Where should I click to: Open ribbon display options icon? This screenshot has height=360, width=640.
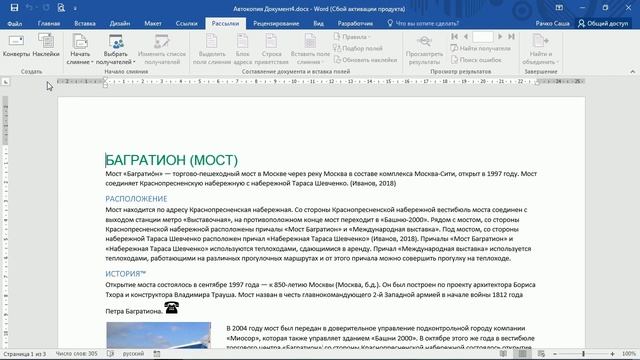559,8
